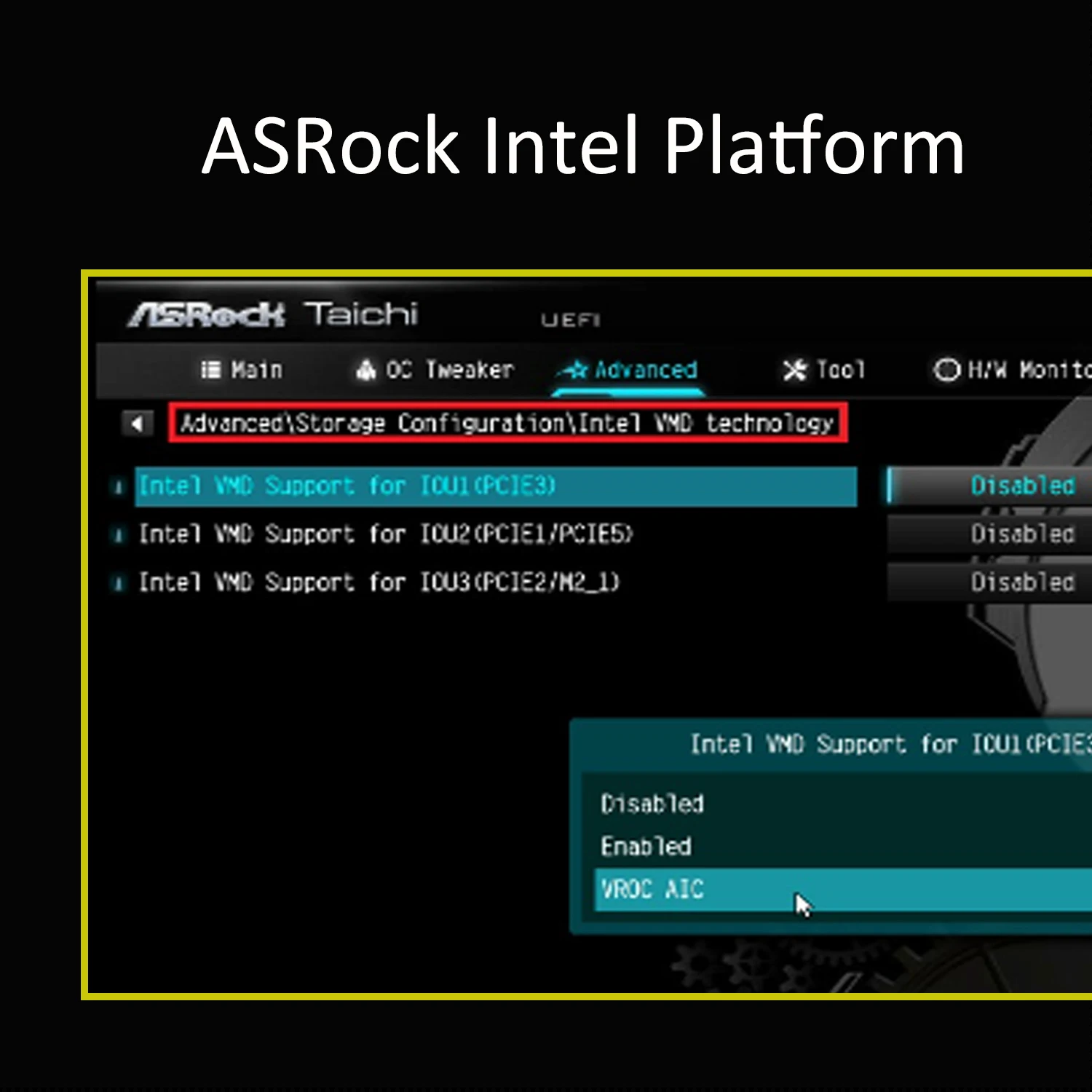This screenshot has width=1092, height=1092.
Task: Switch to the H/W Monitor tab
Action: [1013, 370]
